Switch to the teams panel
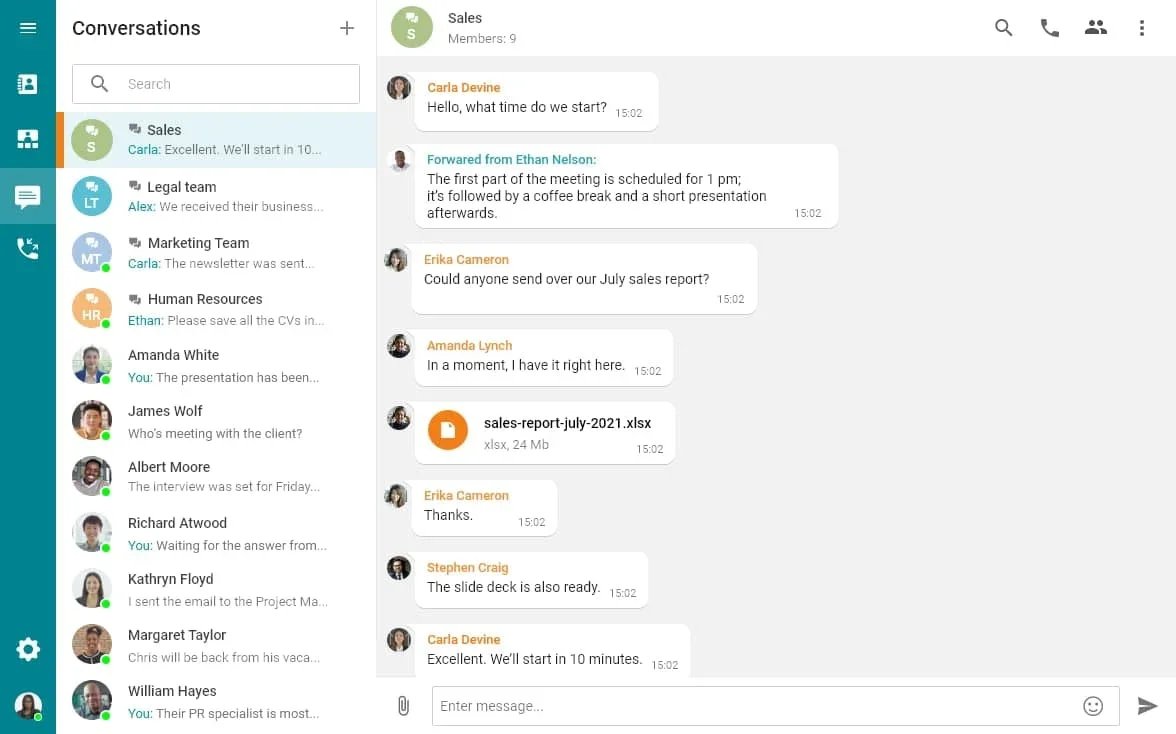Viewport: 1176px width, 734px height. pos(28,139)
